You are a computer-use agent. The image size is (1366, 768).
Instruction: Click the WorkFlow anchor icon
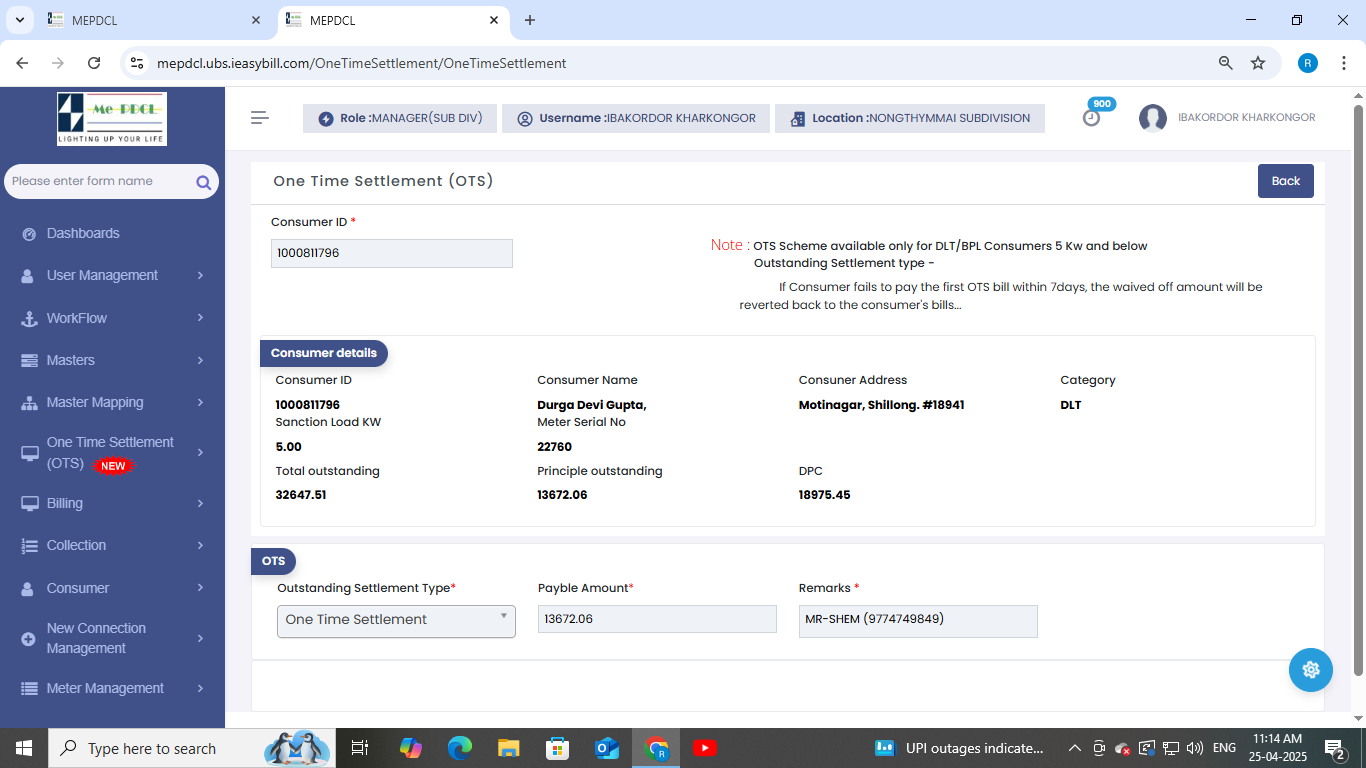[28, 318]
